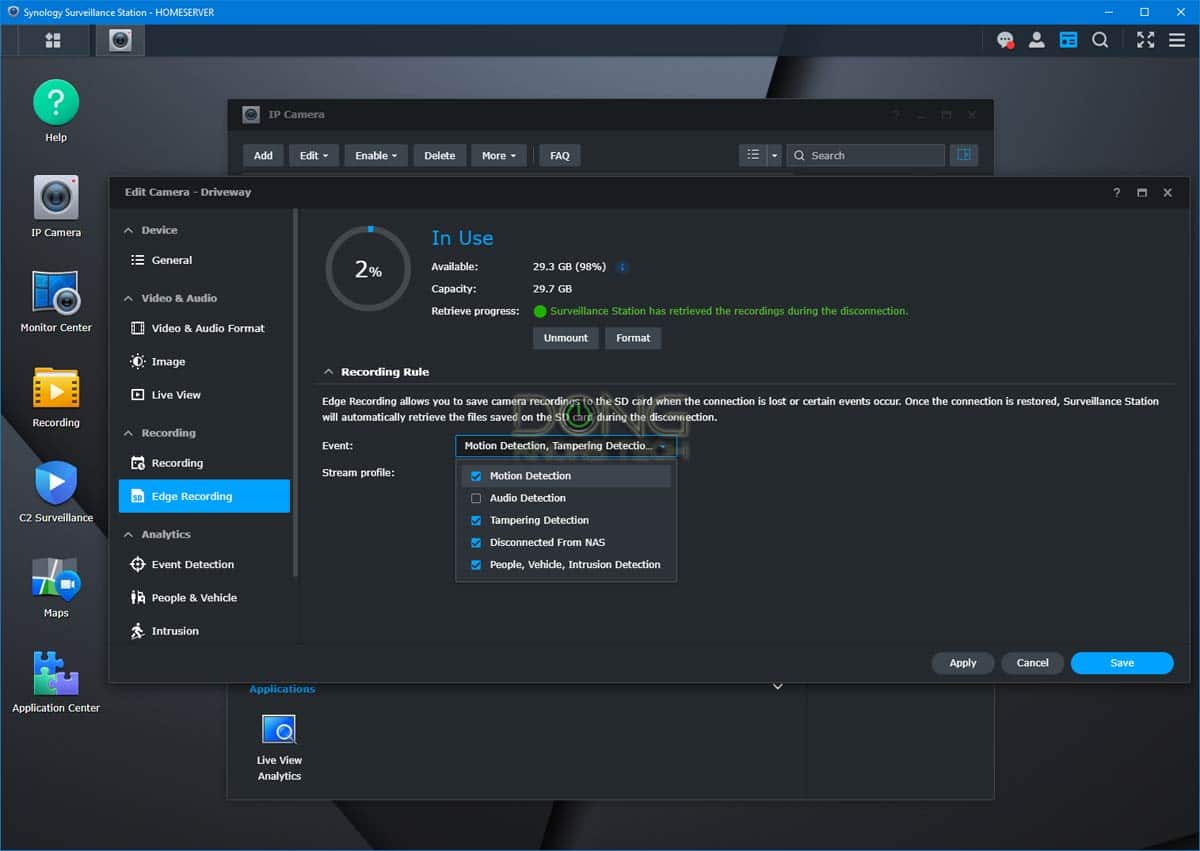Image resolution: width=1200 pixels, height=851 pixels.
Task: Click Format SD card button
Action: pos(633,338)
